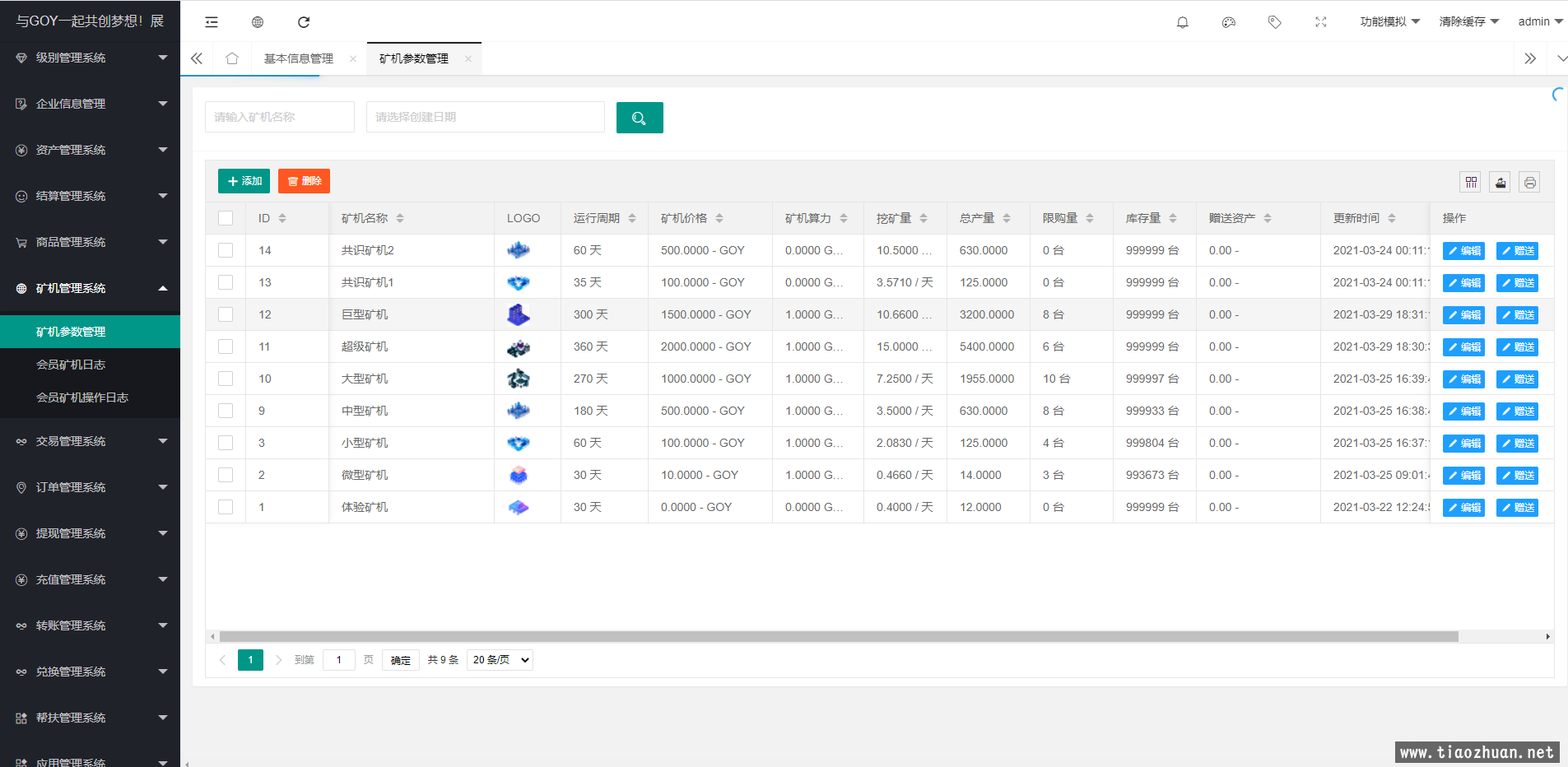Check the row for 共识矿机2
Viewport: 1568px width, 767px height.
click(226, 250)
